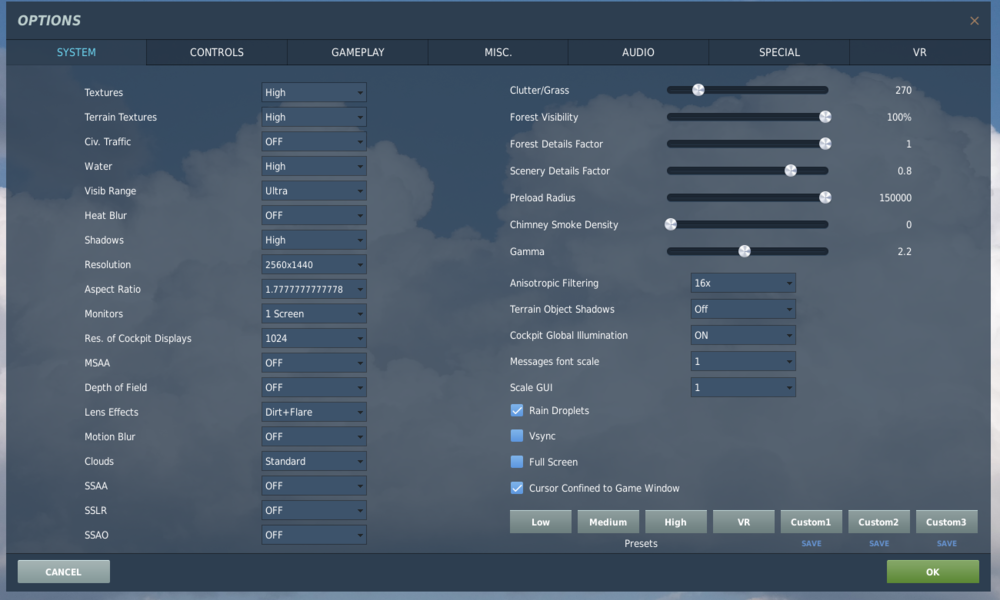Image resolution: width=1000 pixels, height=600 pixels.
Task: Uncheck Cursor Confined to Game Window
Action: [517, 487]
